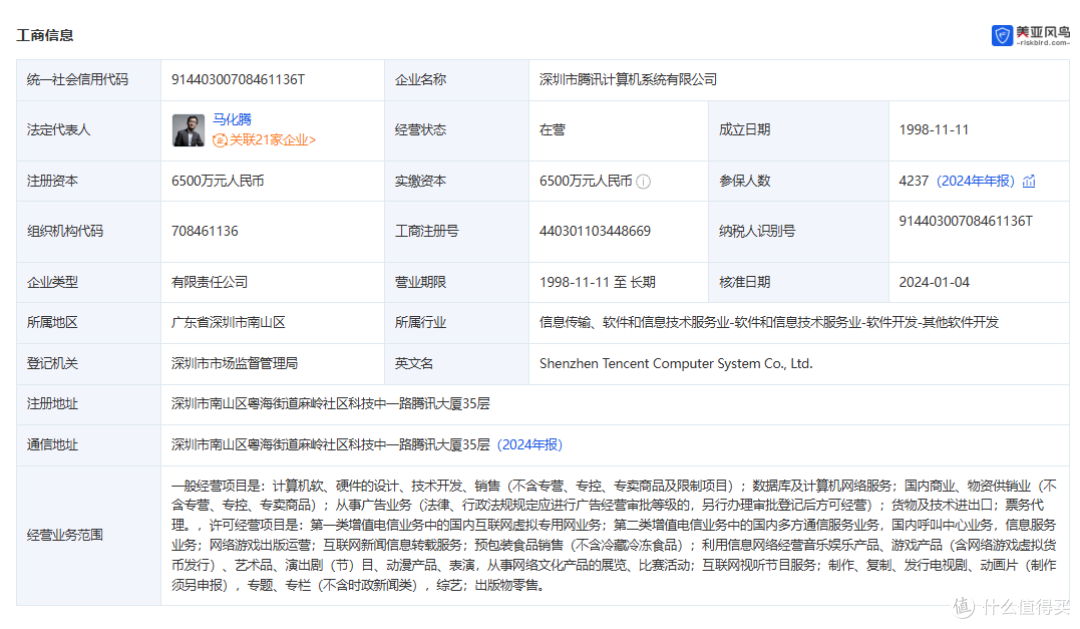Click registration authority 深圳市市场监督管理局
1080x629 pixels.
coord(234,363)
